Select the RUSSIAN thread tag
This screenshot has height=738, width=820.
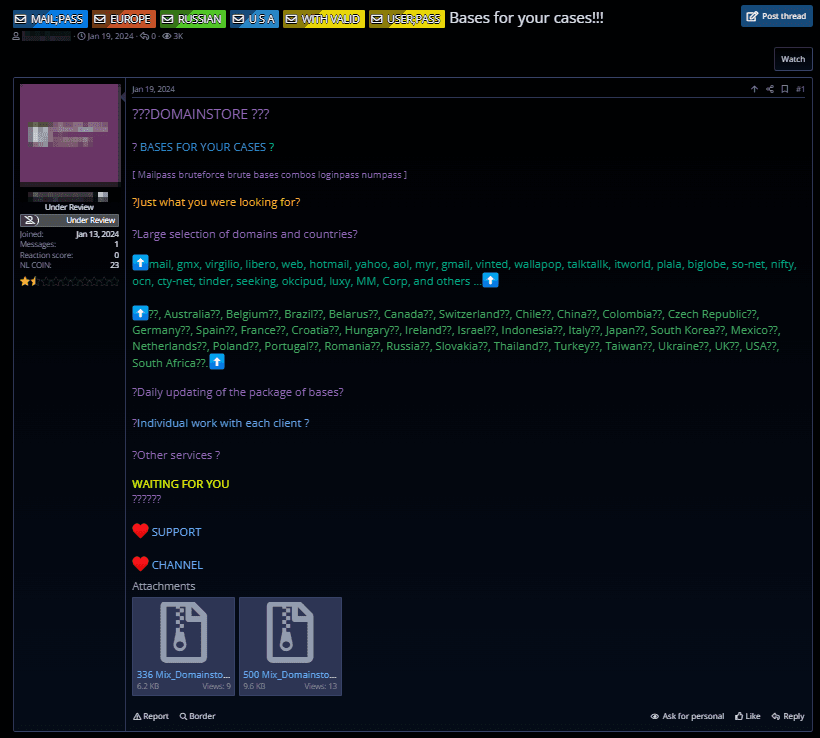pos(192,19)
